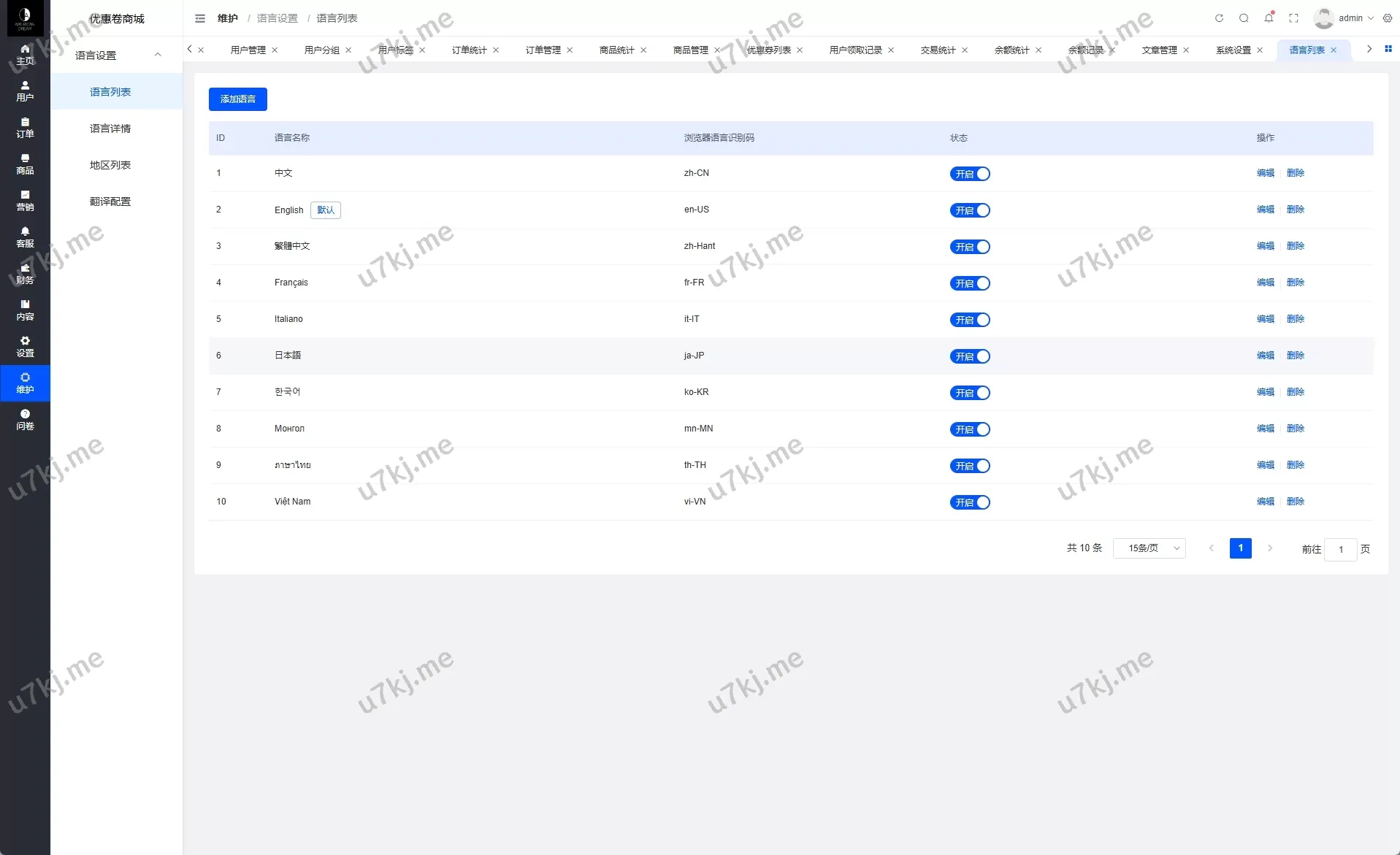Screen dimensions: 1400x855
Task: Click the refresh icon in top bar
Action: point(1219,18)
